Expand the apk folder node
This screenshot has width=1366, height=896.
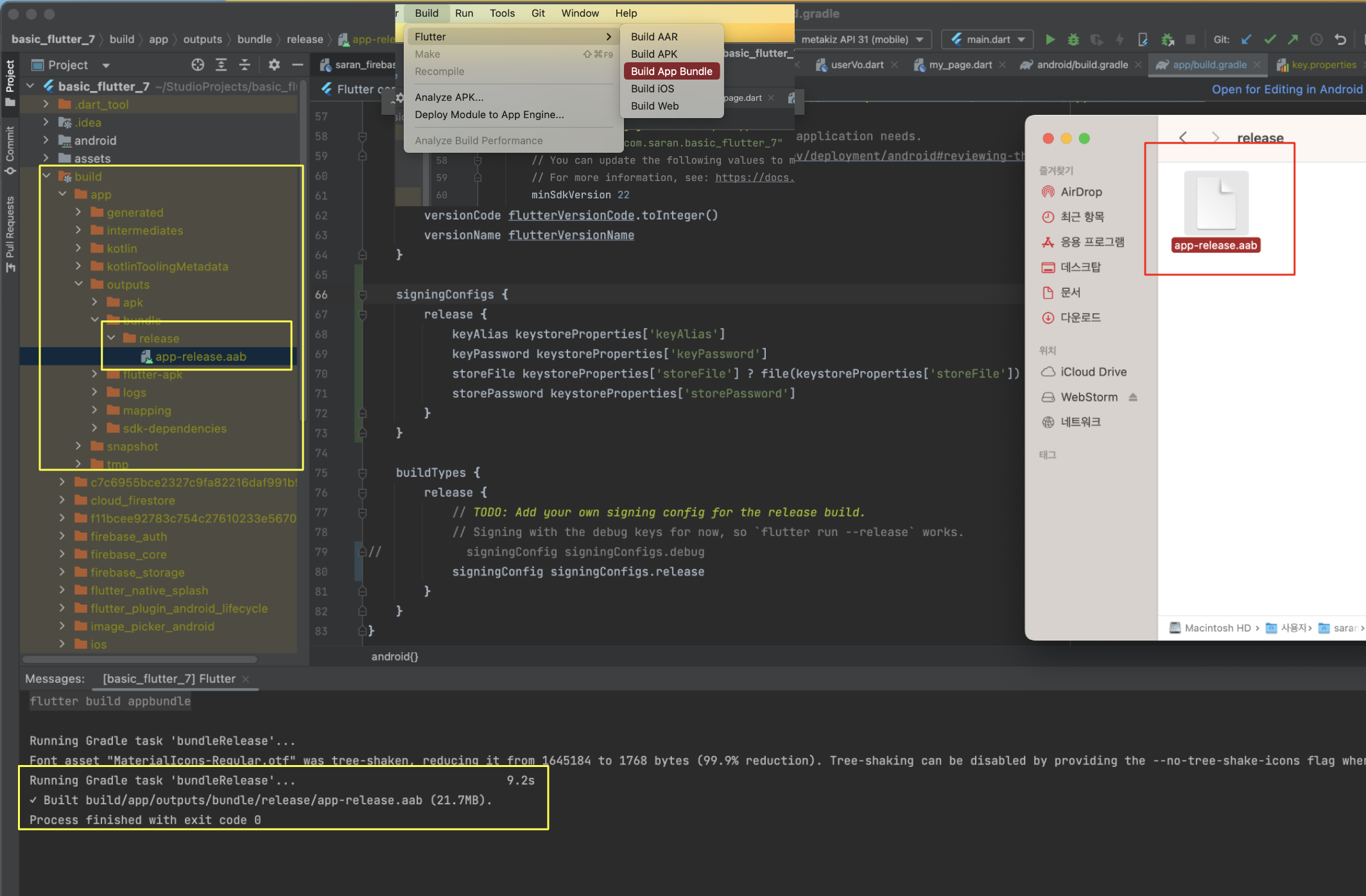pyautogui.click(x=94, y=302)
